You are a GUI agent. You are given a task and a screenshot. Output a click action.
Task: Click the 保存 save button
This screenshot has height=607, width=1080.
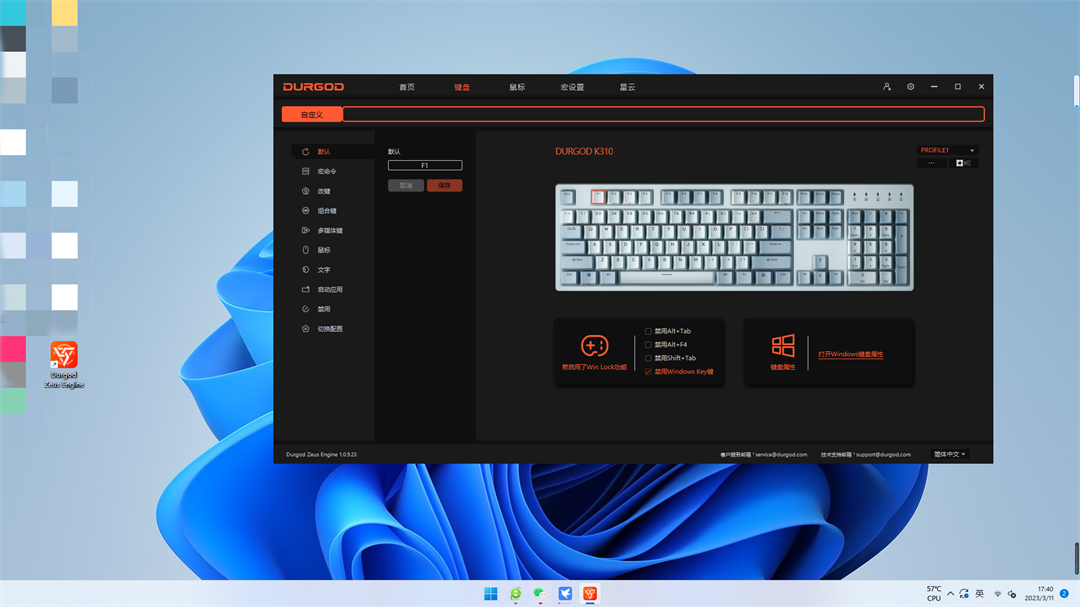pyautogui.click(x=444, y=185)
